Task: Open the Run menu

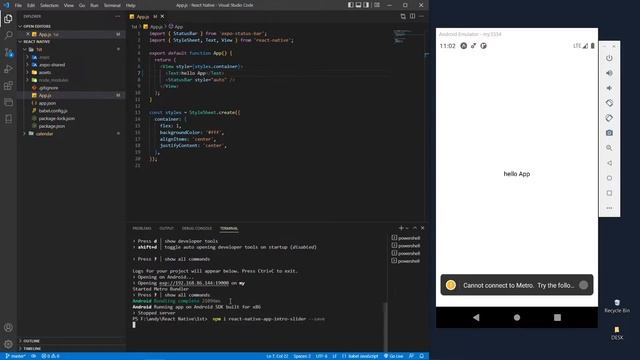Action: coord(94,5)
